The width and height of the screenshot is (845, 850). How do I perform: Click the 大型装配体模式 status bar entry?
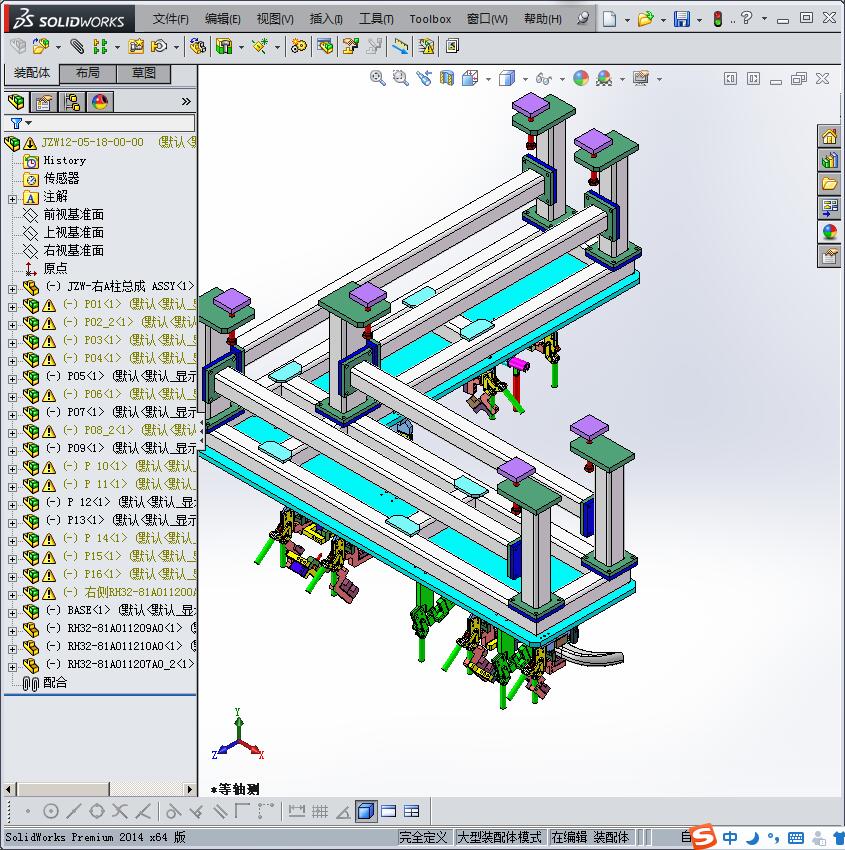tap(499, 838)
